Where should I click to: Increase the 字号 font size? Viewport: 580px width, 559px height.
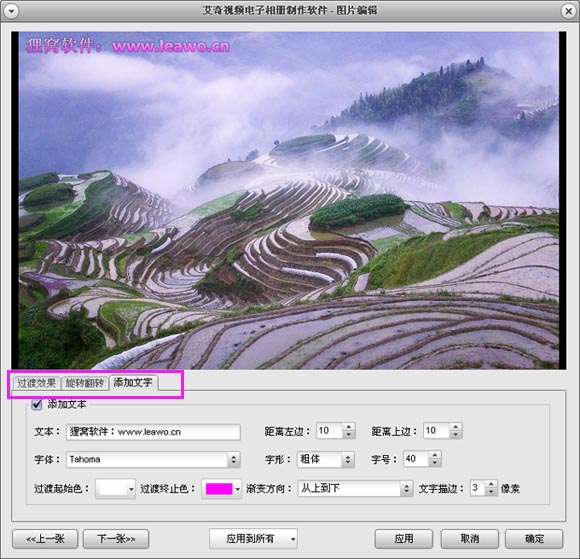[x=435, y=455]
